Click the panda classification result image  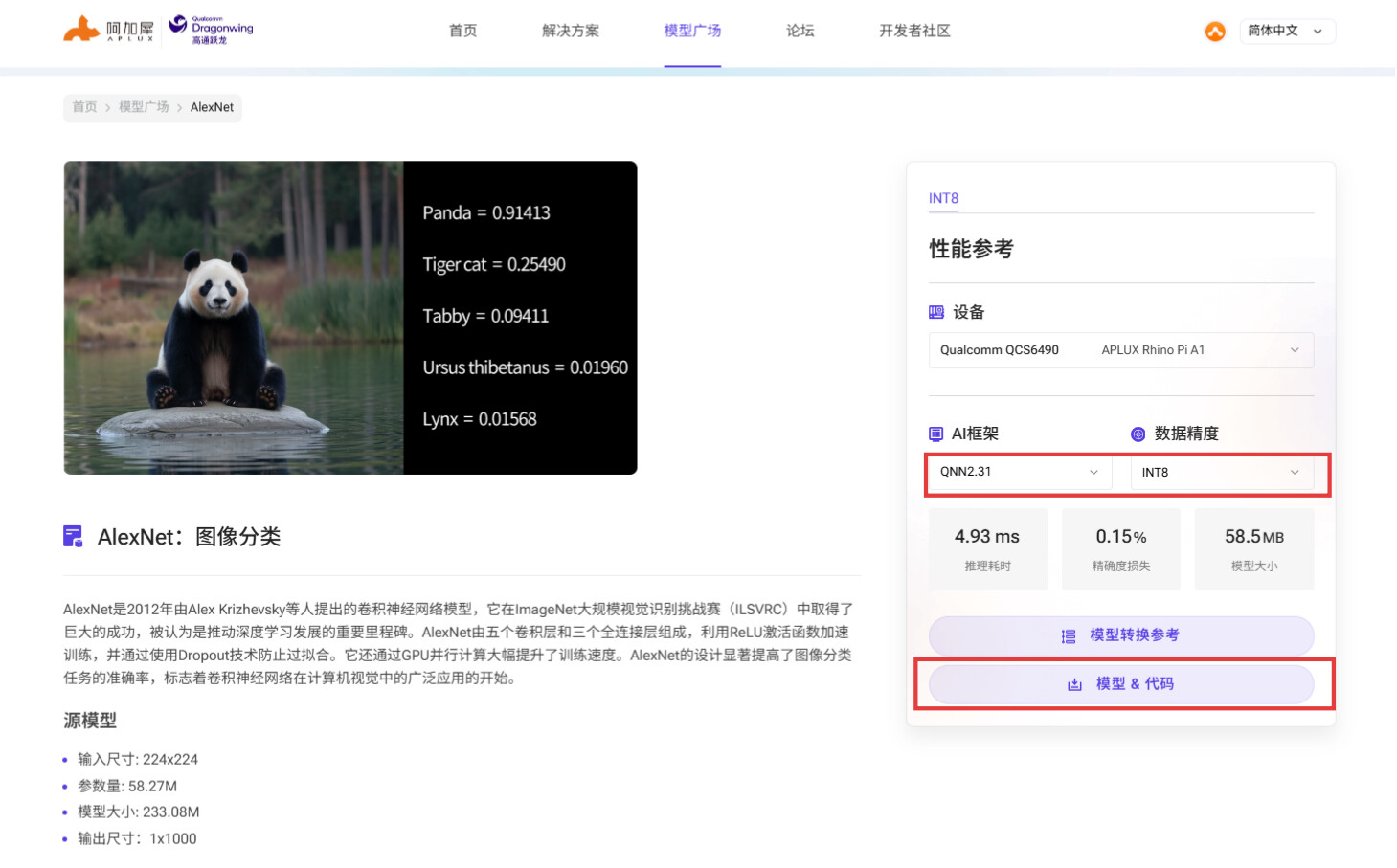click(x=350, y=318)
